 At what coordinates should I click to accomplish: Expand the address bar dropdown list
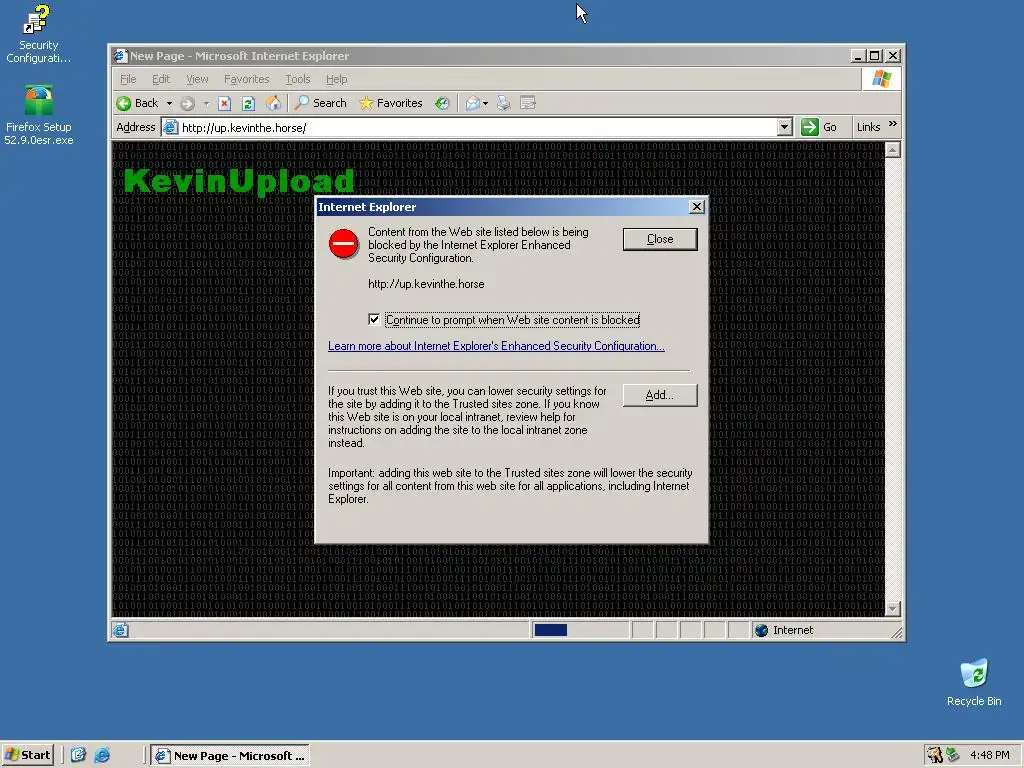(785, 127)
